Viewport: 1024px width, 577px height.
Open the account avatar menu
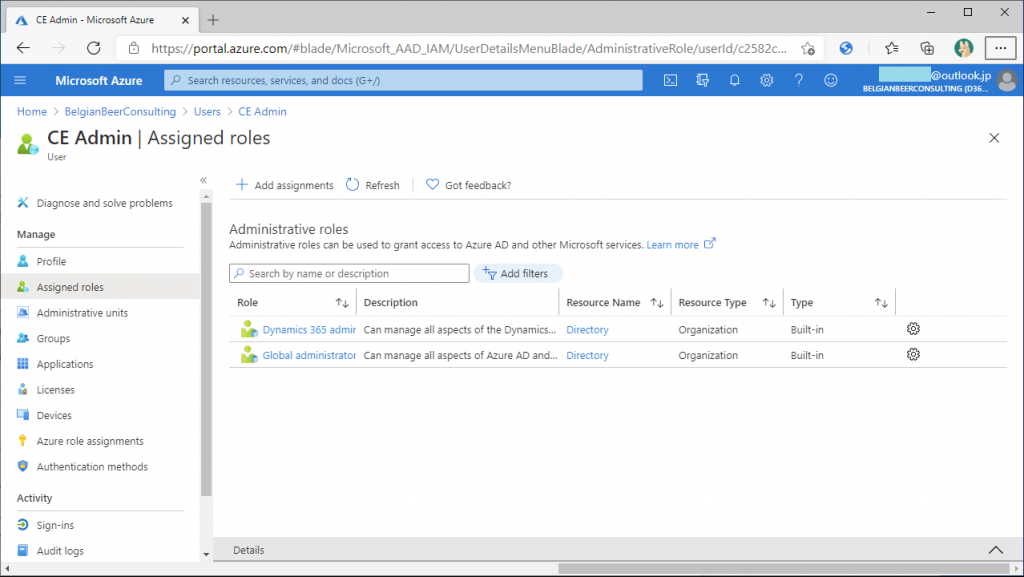[1008, 80]
